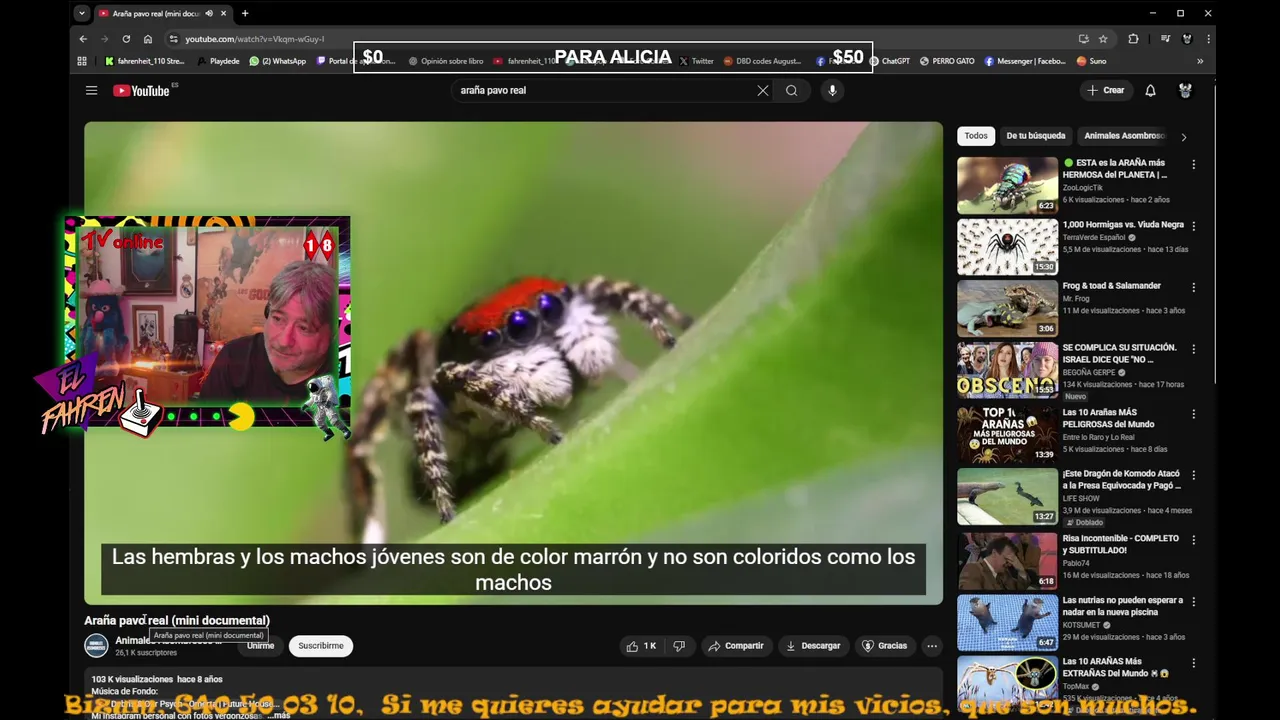
Task: Show more bookmarks with the chevron
Action: pos(1200,61)
